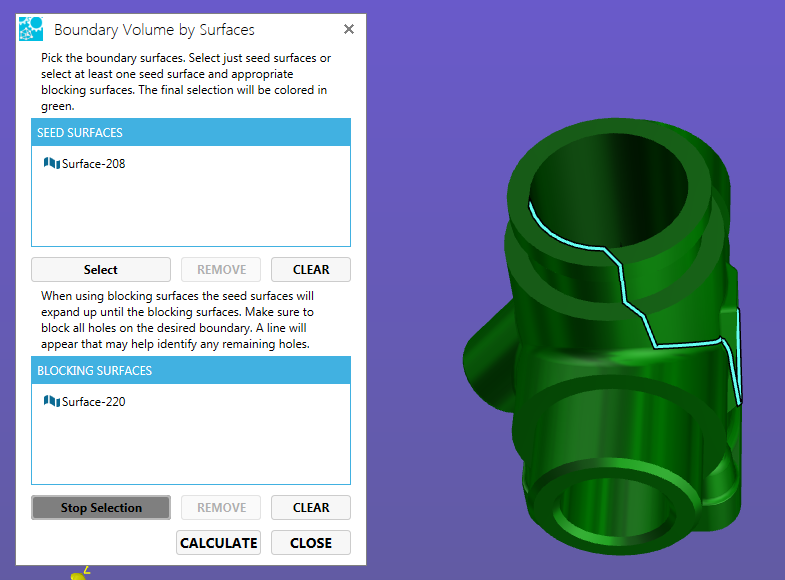
Task: Remove the selected seed surface entry
Action: [221, 269]
